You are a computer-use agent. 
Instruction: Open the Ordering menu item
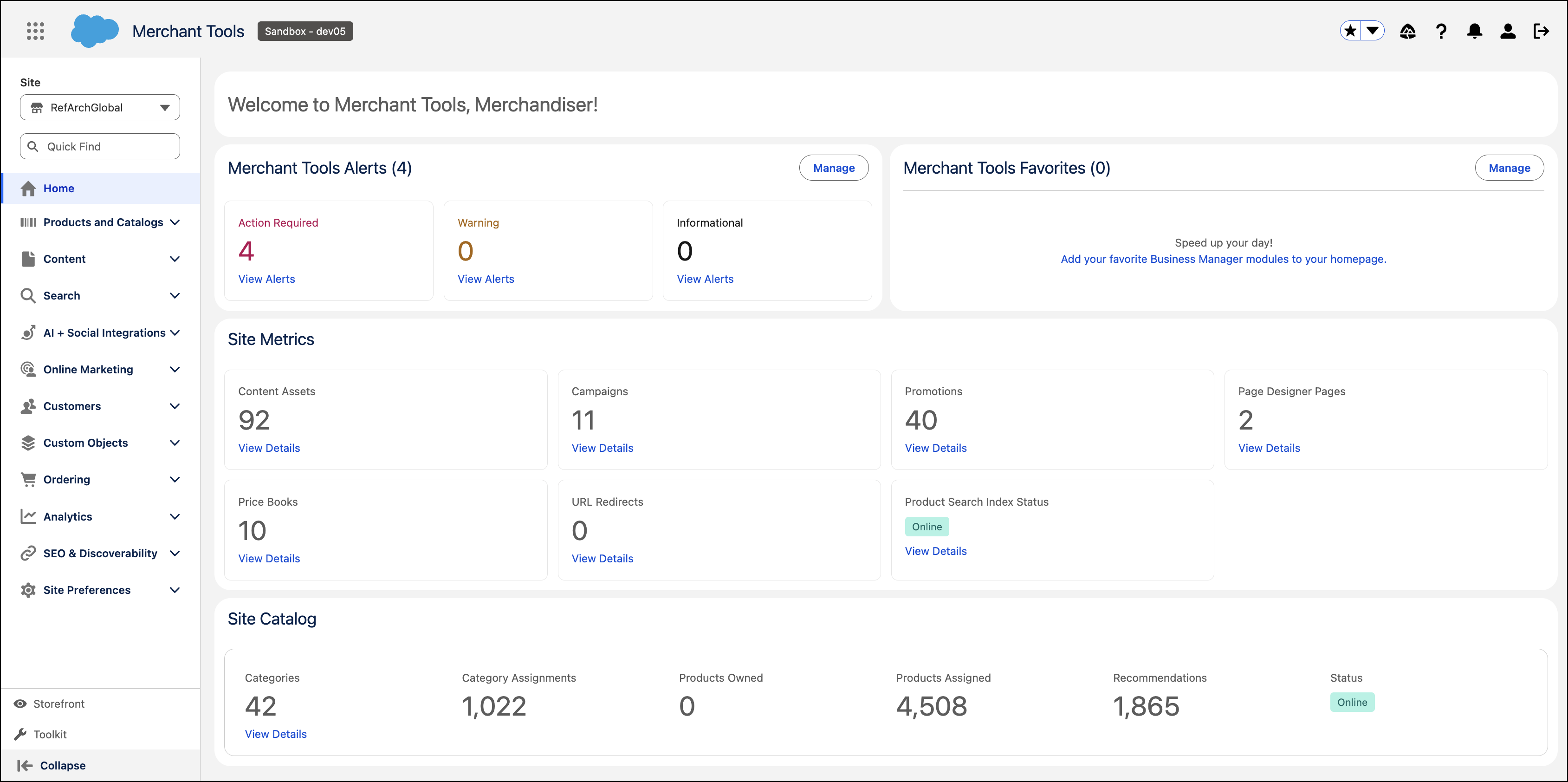click(x=101, y=479)
